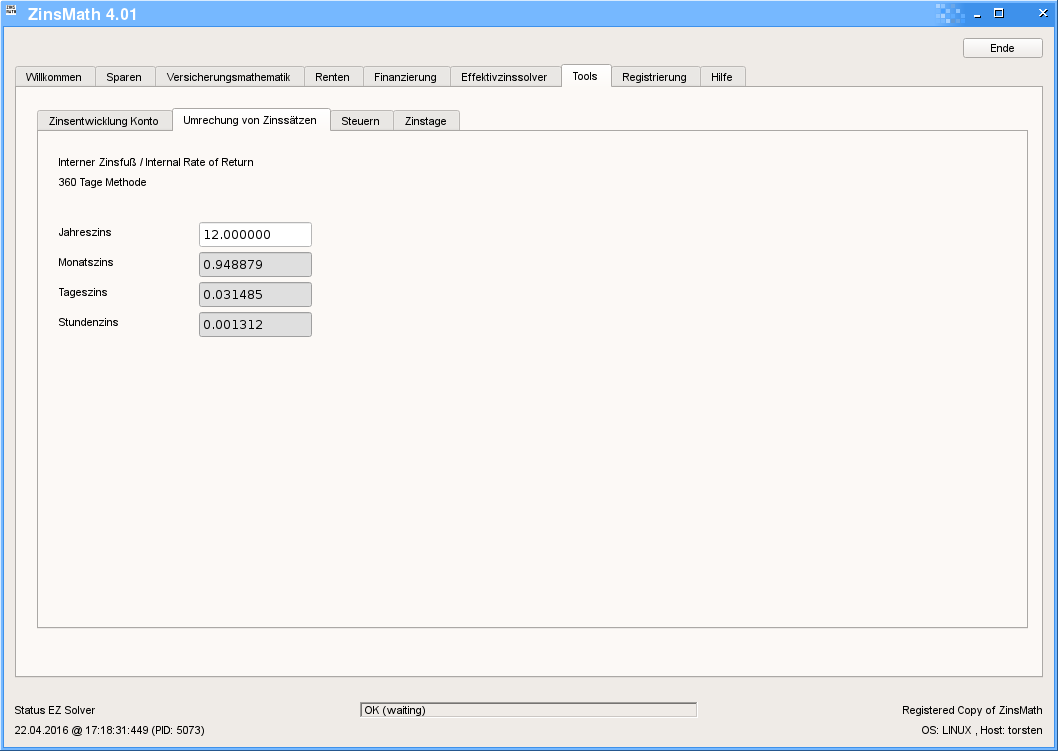1058x751 pixels.
Task: Click the Stundenzins result field
Action: pyautogui.click(x=255, y=324)
